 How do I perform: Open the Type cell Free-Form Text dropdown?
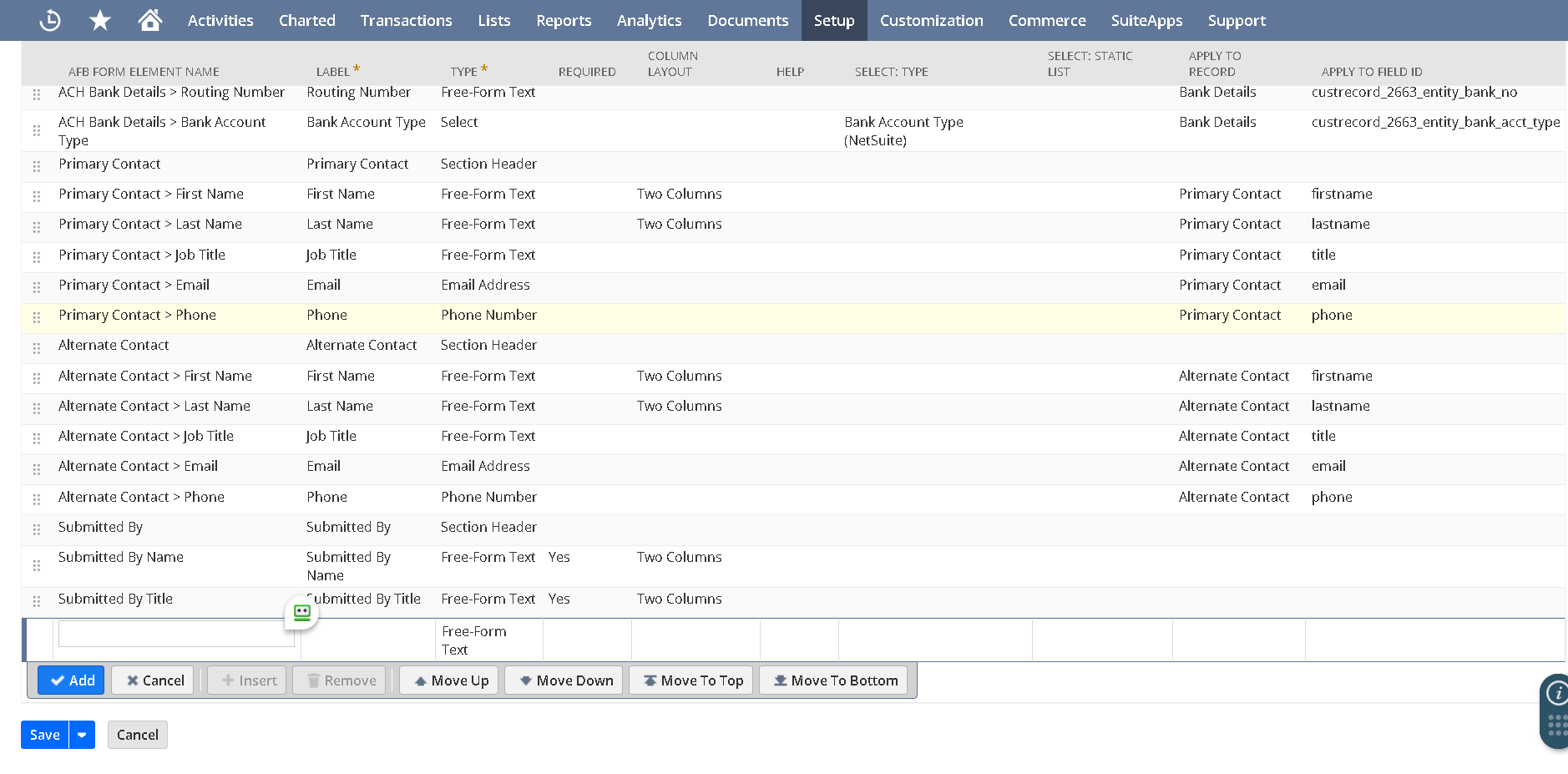488,640
